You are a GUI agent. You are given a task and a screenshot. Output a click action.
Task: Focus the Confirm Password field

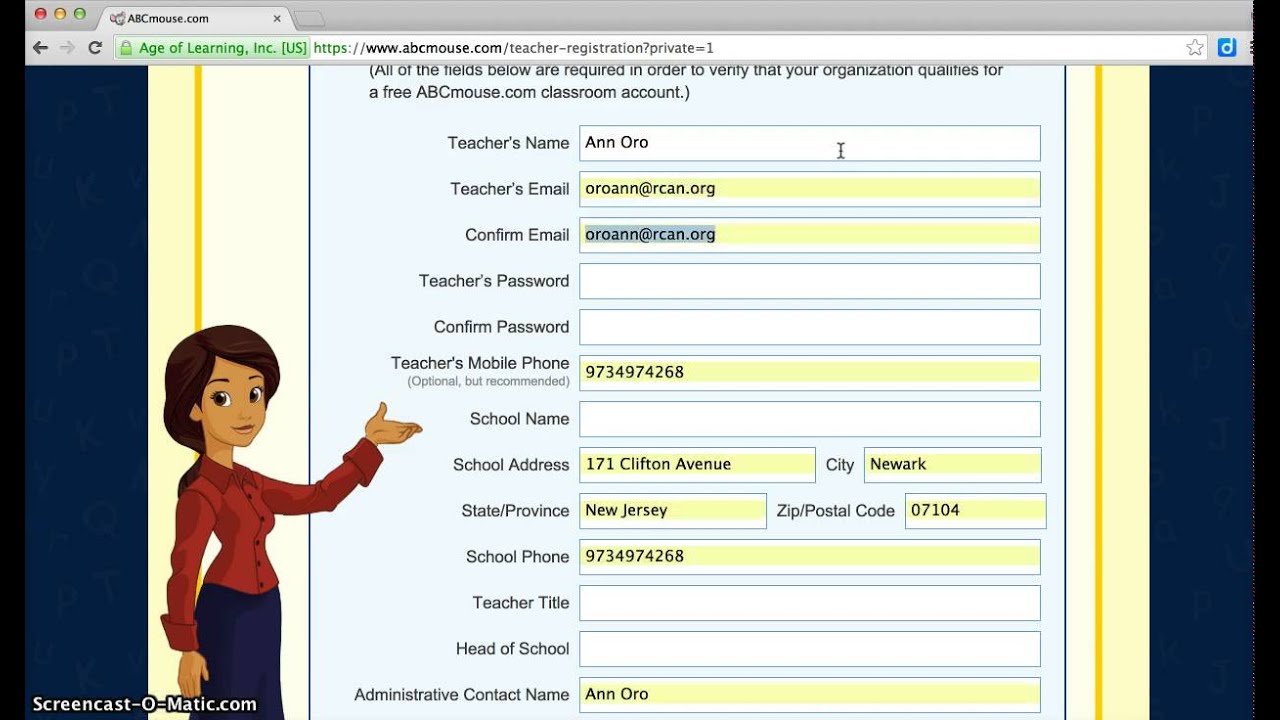(x=810, y=327)
